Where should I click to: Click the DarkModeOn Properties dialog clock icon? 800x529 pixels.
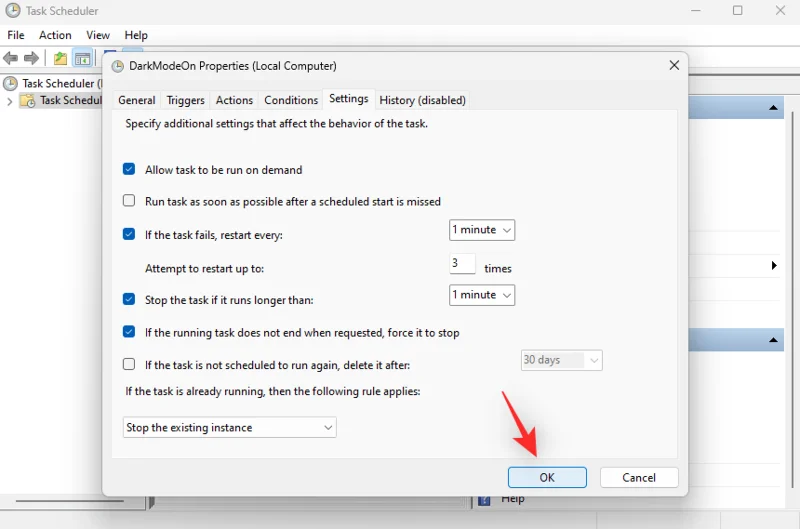tap(118, 66)
